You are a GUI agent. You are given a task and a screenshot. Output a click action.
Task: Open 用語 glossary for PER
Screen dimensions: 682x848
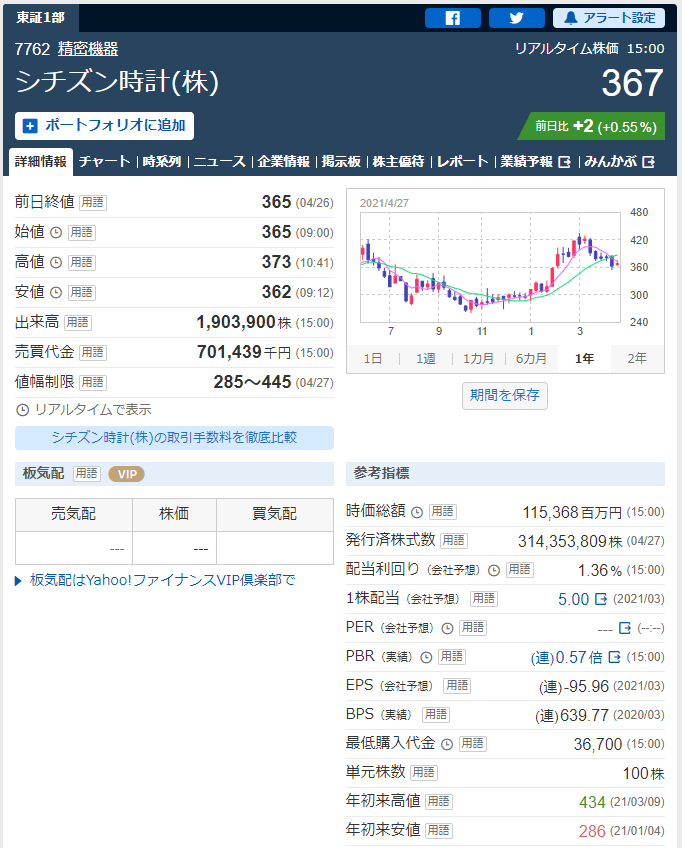pyautogui.click(x=473, y=628)
